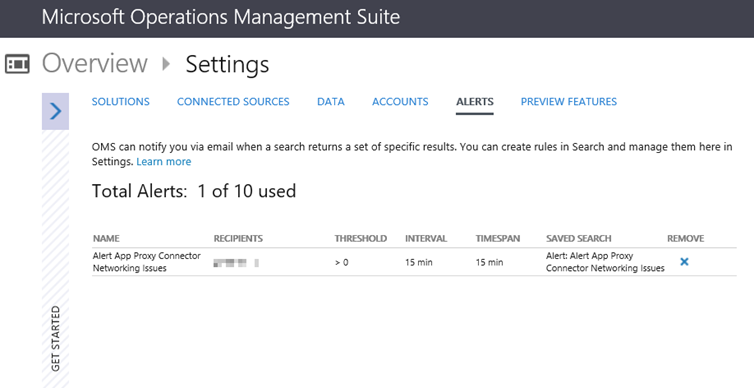Open saved search 'Alert: Alert App Proxy'
Image resolution: width=754 pixels, height=388 pixels.
[x=605, y=262]
